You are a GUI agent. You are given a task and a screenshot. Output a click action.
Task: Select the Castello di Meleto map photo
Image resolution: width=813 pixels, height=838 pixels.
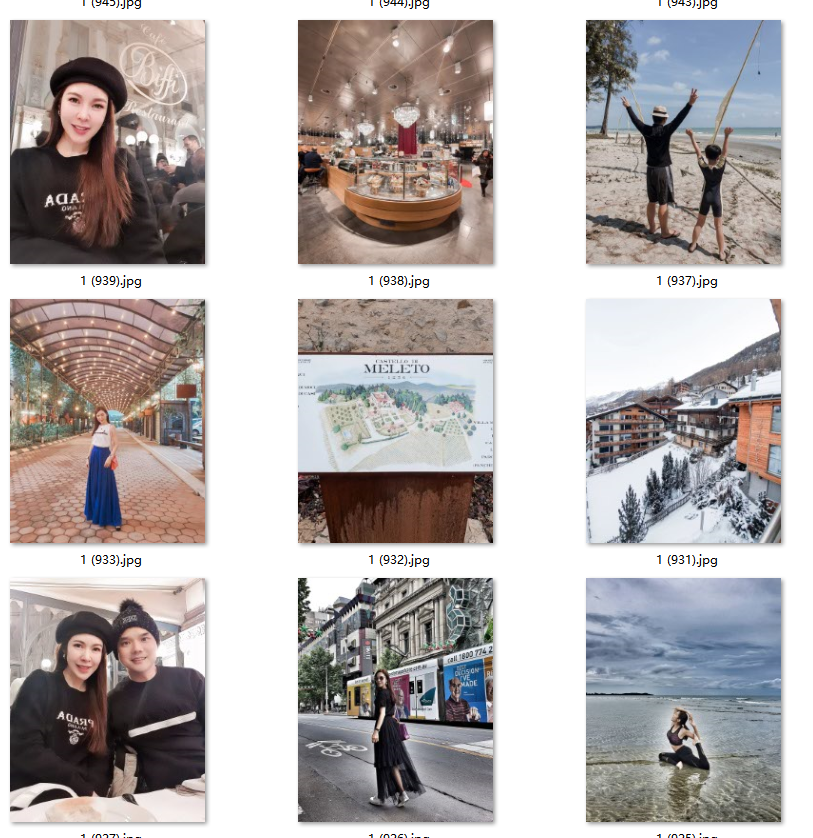pos(396,421)
